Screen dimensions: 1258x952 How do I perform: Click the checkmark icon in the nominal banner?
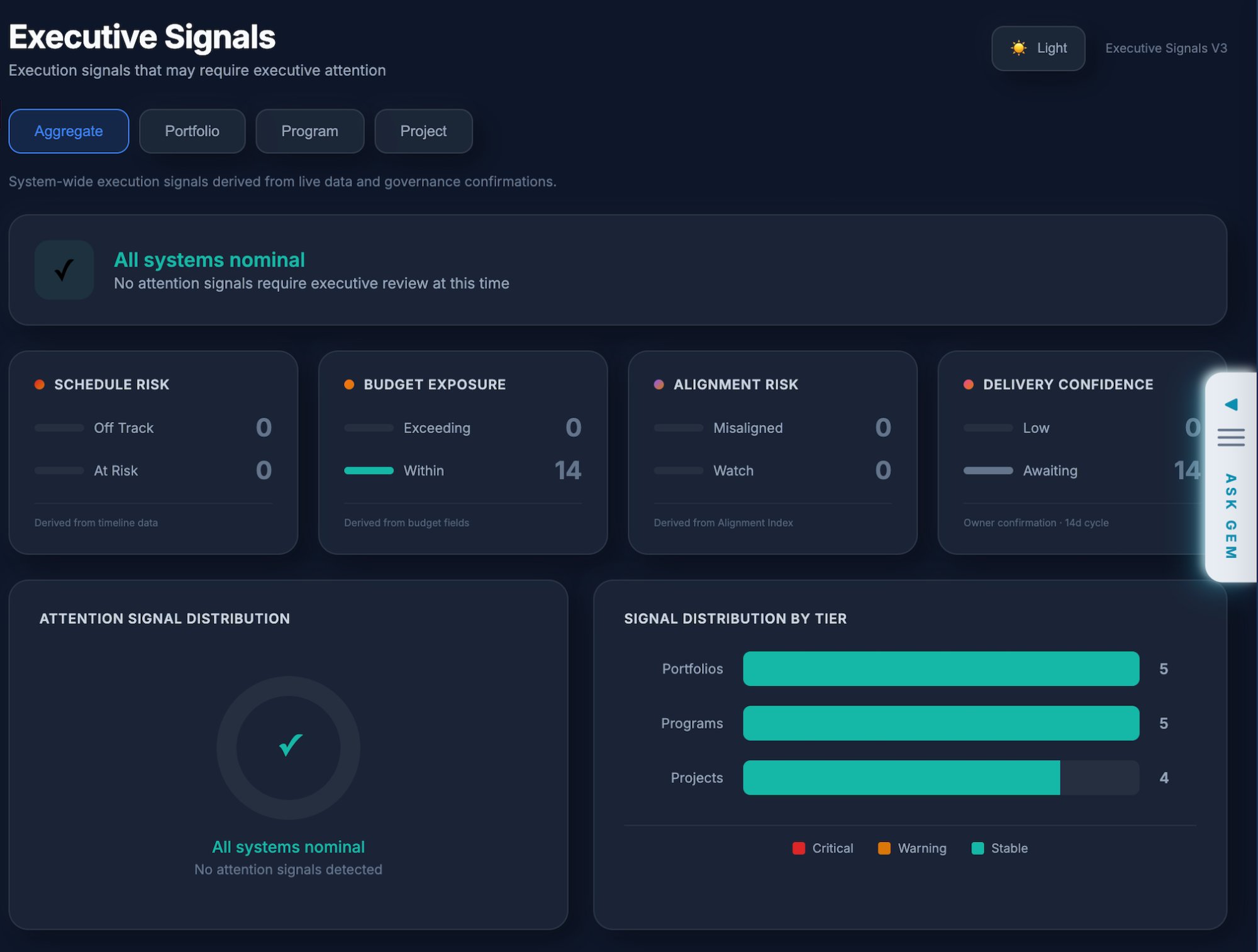click(64, 270)
